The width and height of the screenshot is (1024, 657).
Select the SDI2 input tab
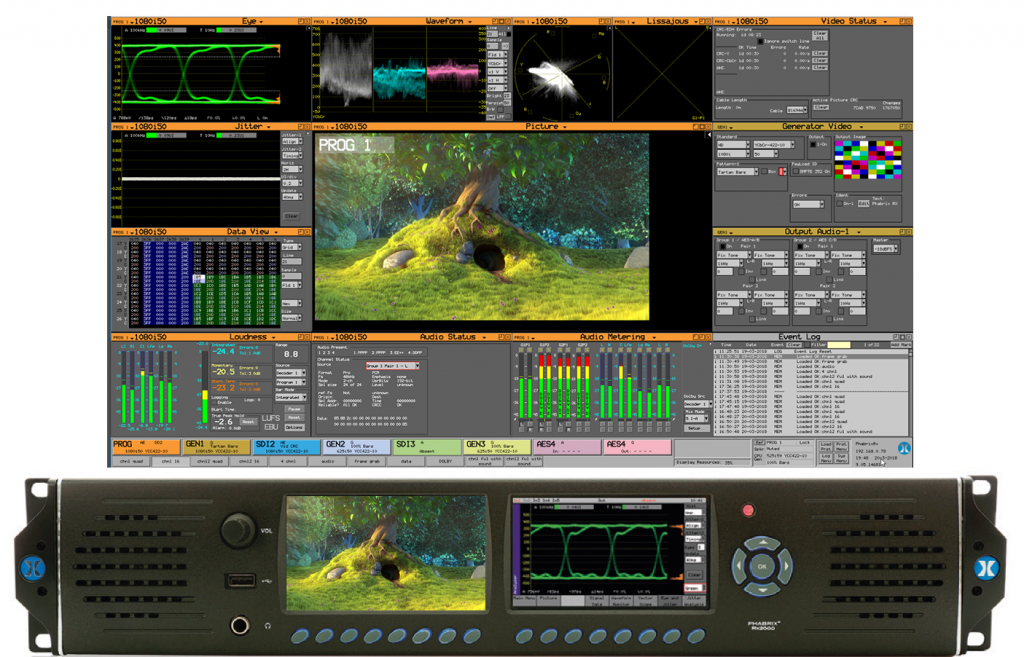[x=286, y=446]
